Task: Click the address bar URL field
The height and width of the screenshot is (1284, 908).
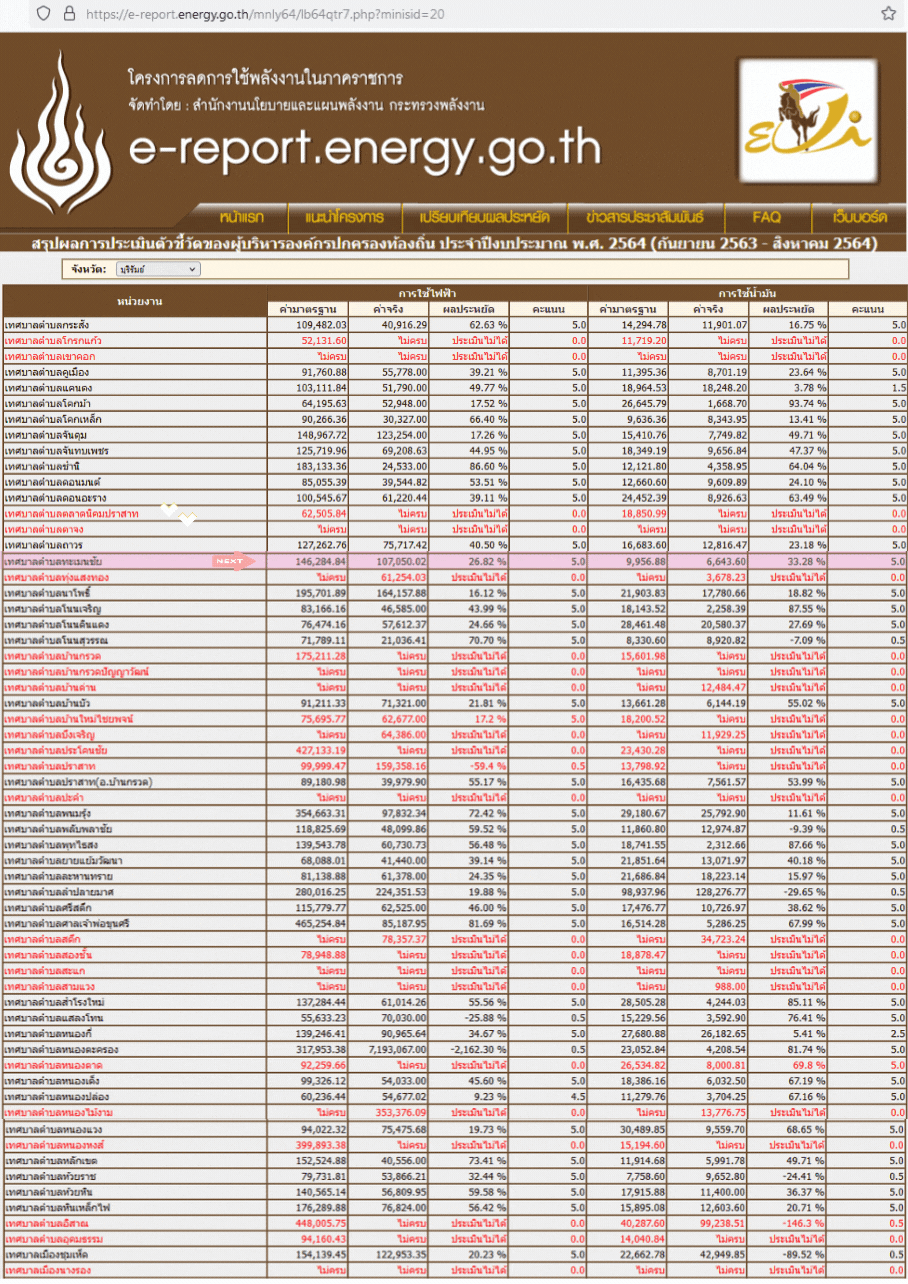Action: (265, 14)
